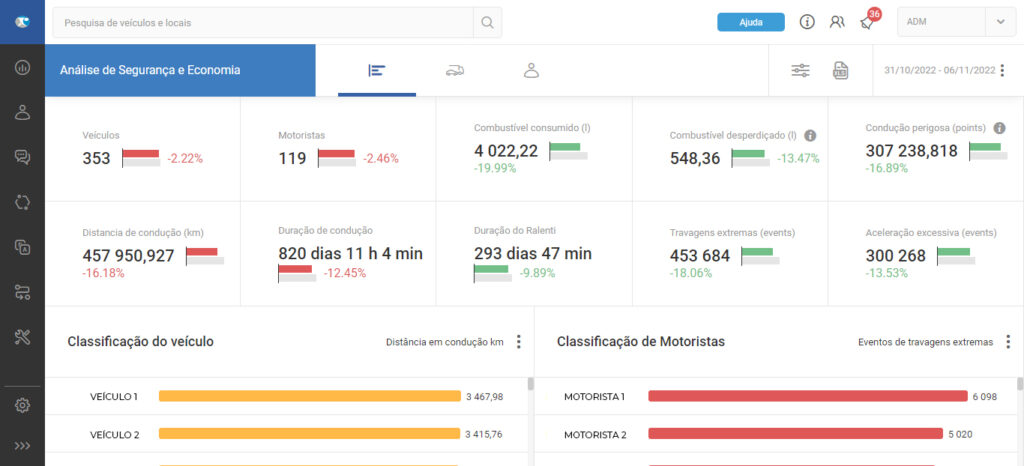Image resolution: width=1024 pixels, height=466 pixels.
Task: Open the tools wrench icon in sidebar
Action: pyautogui.click(x=22, y=337)
